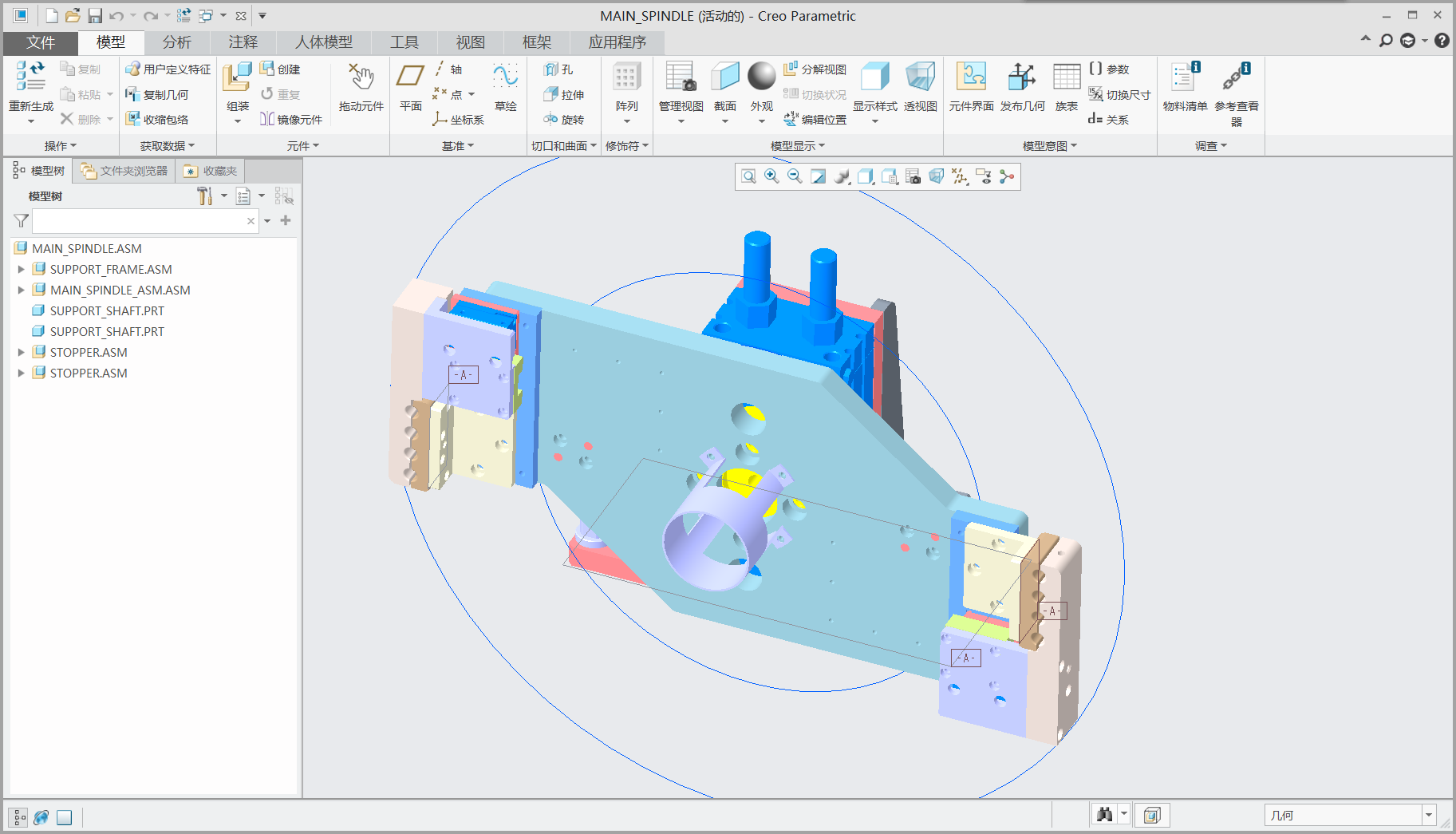
Task: Open Saved Orientations in graphics toolbar
Action: pos(890,176)
